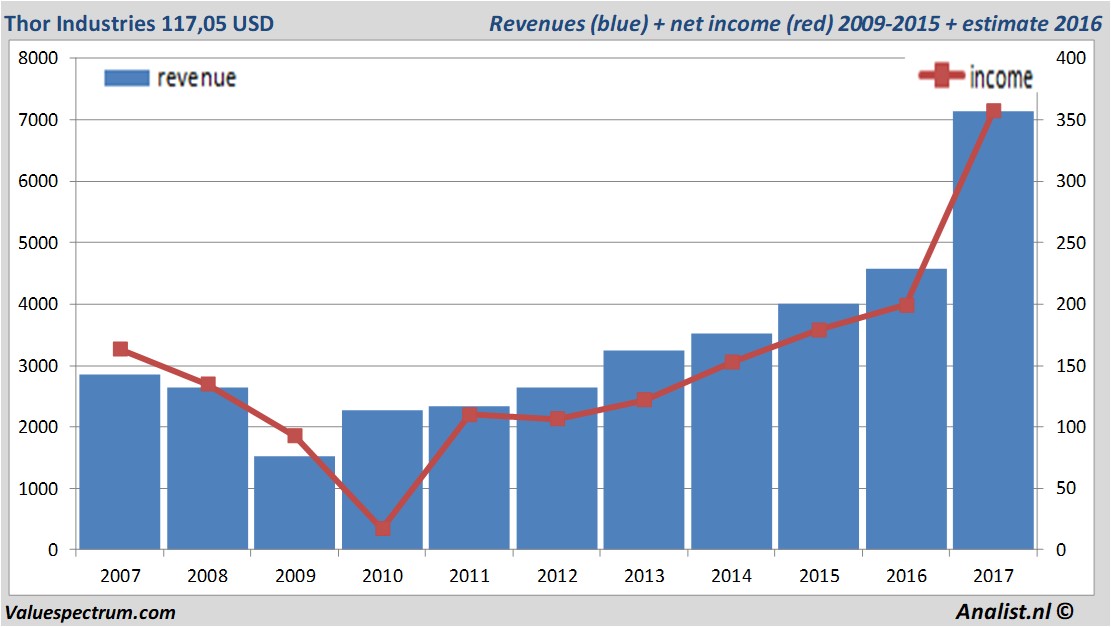Click the 2007 x-axis label
The image size is (1111, 627).
[x=120, y=575]
